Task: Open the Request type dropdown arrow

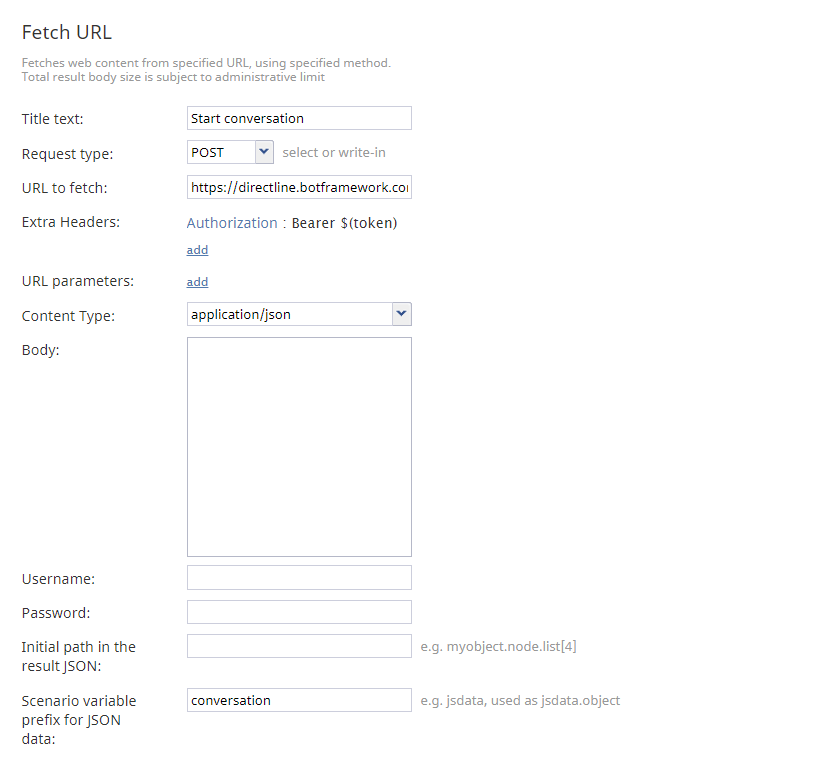Action: point(264,152)
